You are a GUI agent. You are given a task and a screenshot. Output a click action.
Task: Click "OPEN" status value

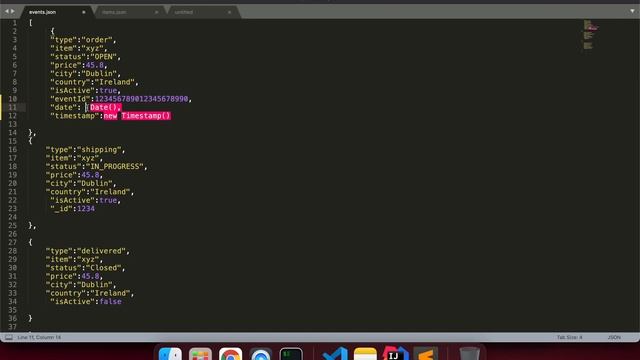pos(104,57)
